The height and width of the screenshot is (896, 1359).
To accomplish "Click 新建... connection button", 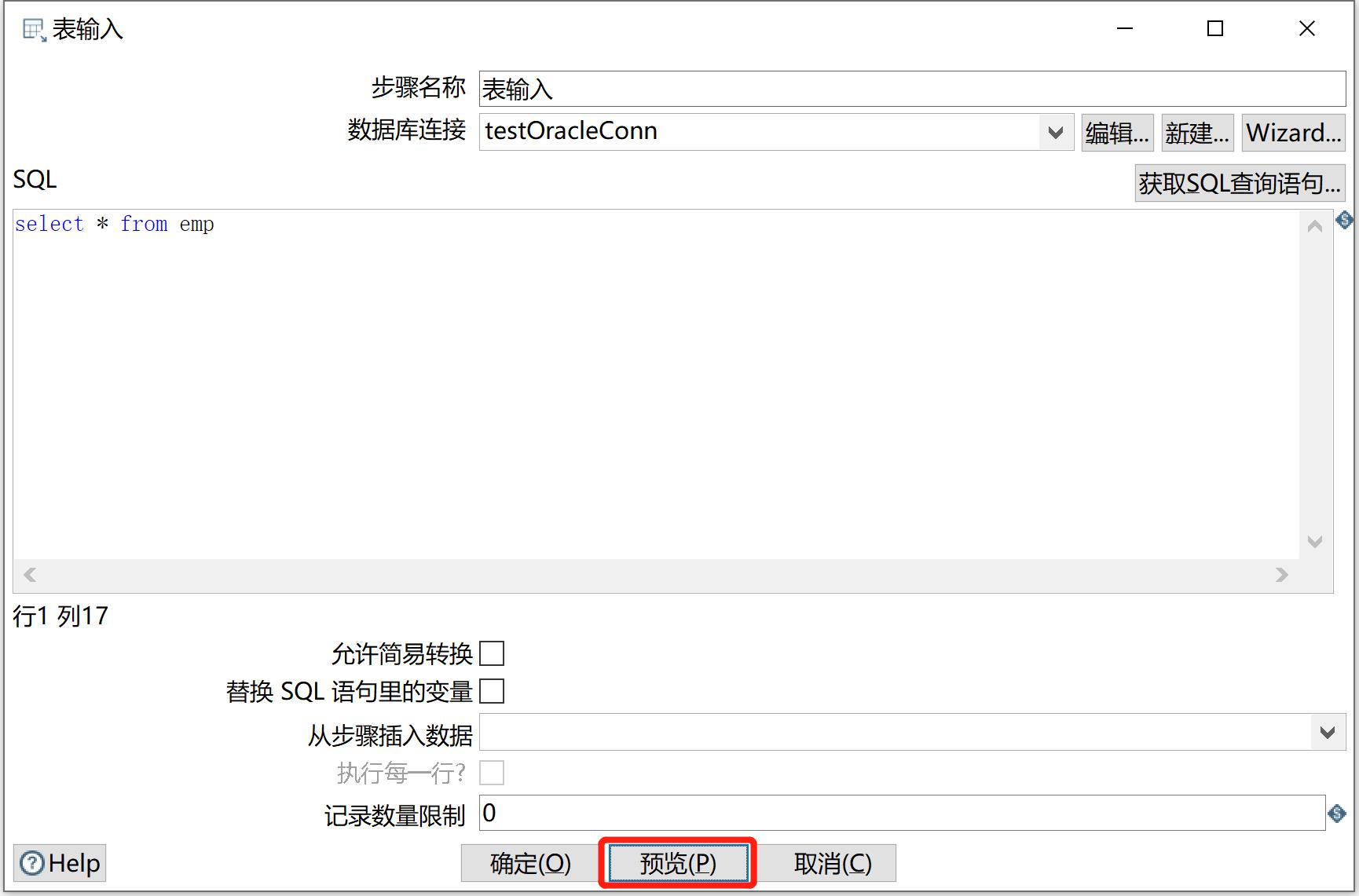I will click(x=1197, y=133).
